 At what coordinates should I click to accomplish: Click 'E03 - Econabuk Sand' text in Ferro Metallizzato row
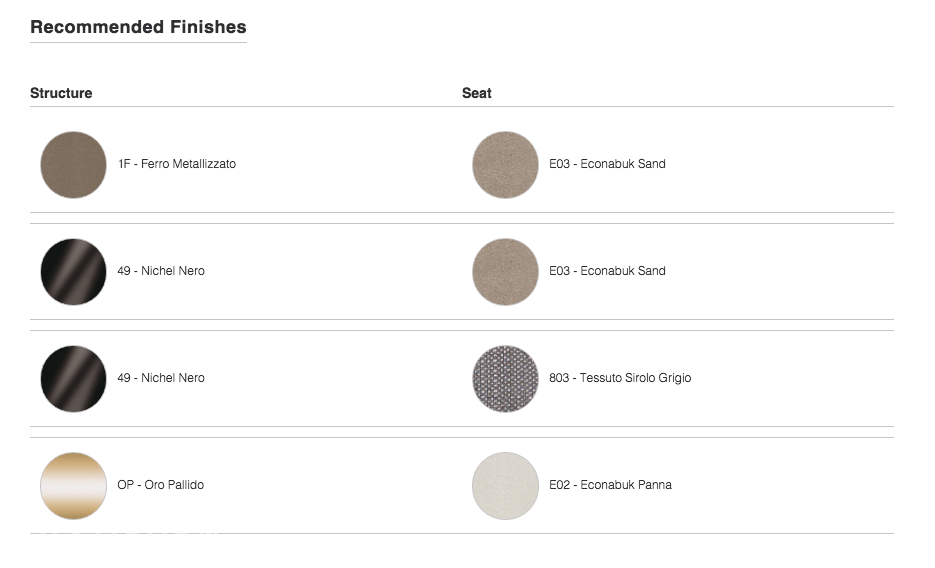607,164
